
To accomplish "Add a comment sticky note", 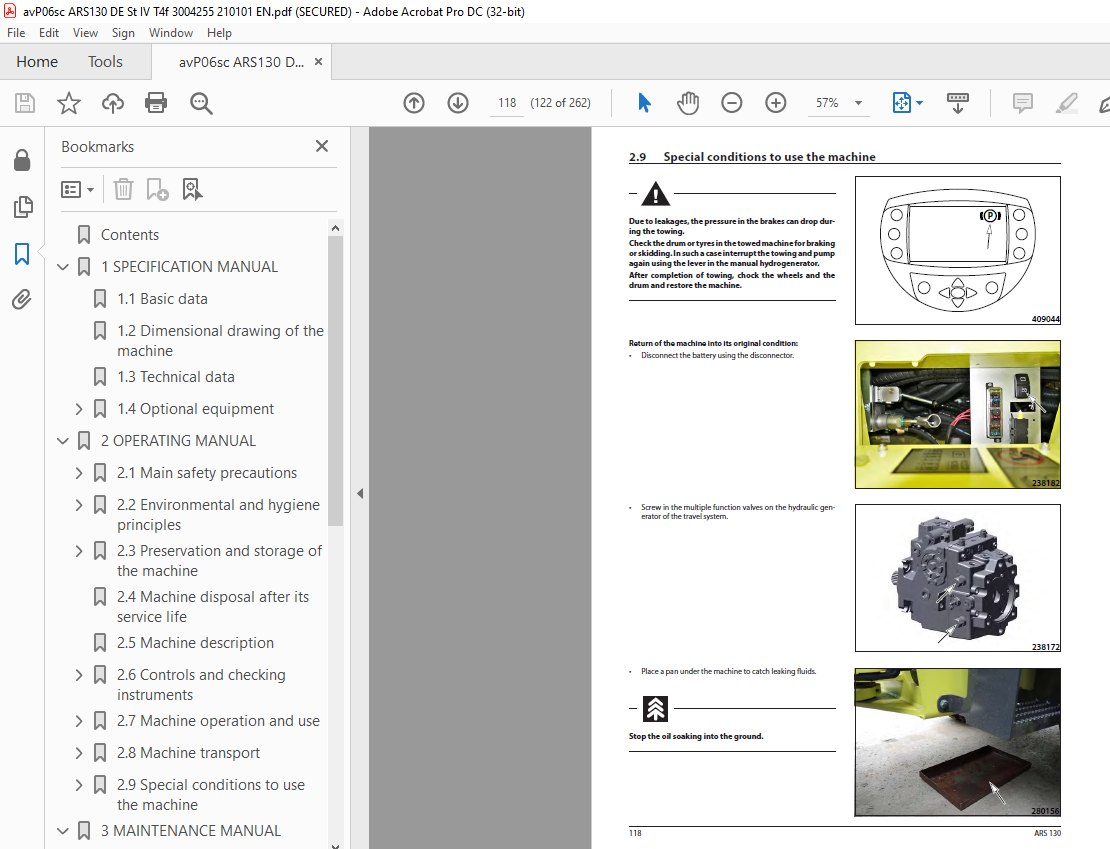I will point(1022,103).
